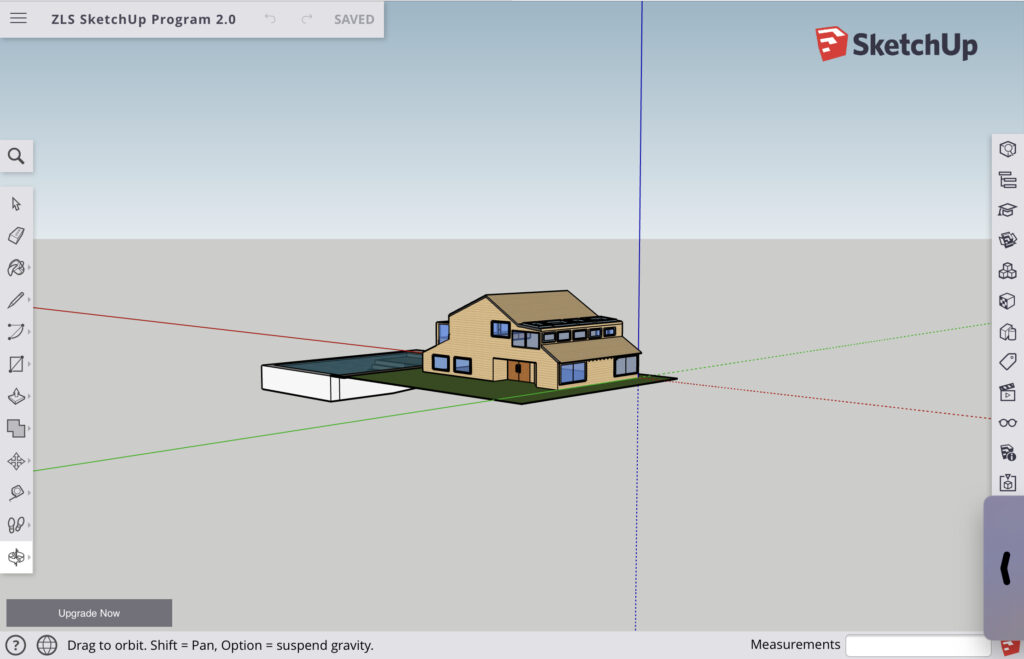The image size is (1024, 659).
Task: Choose the Eraser tool
Action: click(16, 236)
